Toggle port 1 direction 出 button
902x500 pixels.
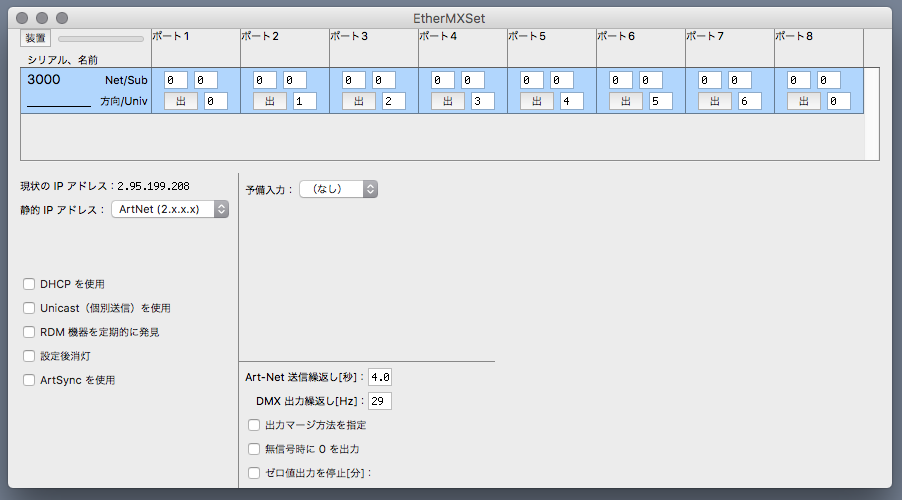pos(181,101)
